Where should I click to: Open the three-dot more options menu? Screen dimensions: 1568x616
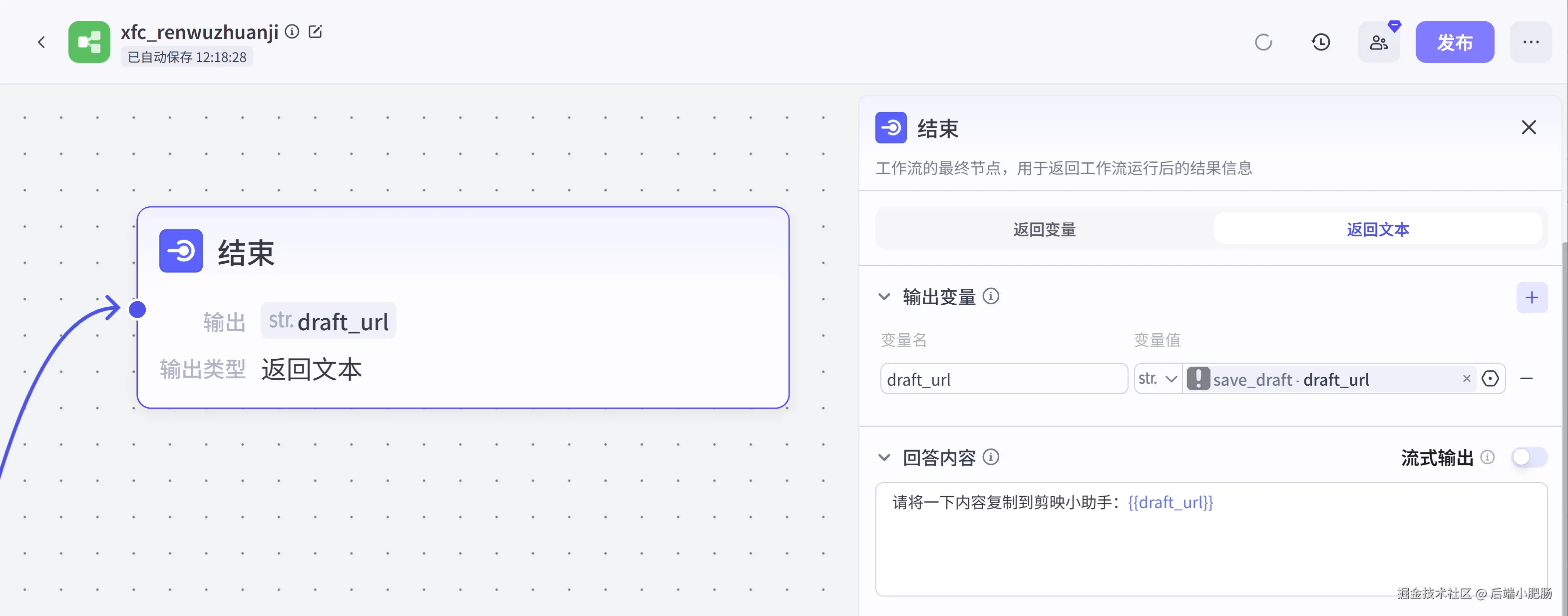point(1530,42)
